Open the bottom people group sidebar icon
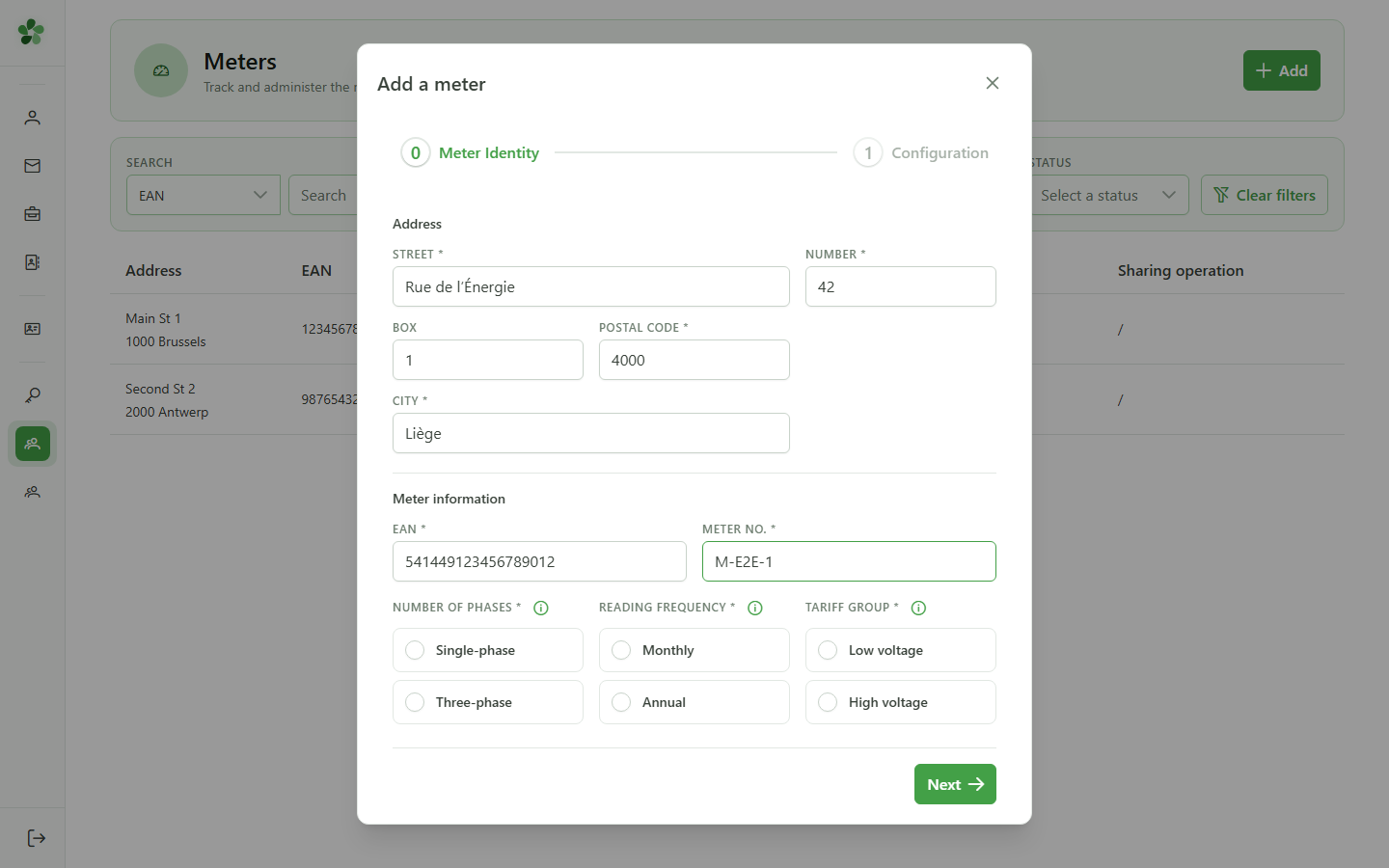This screenshot has height=868, width=1389. pos(33,492)
